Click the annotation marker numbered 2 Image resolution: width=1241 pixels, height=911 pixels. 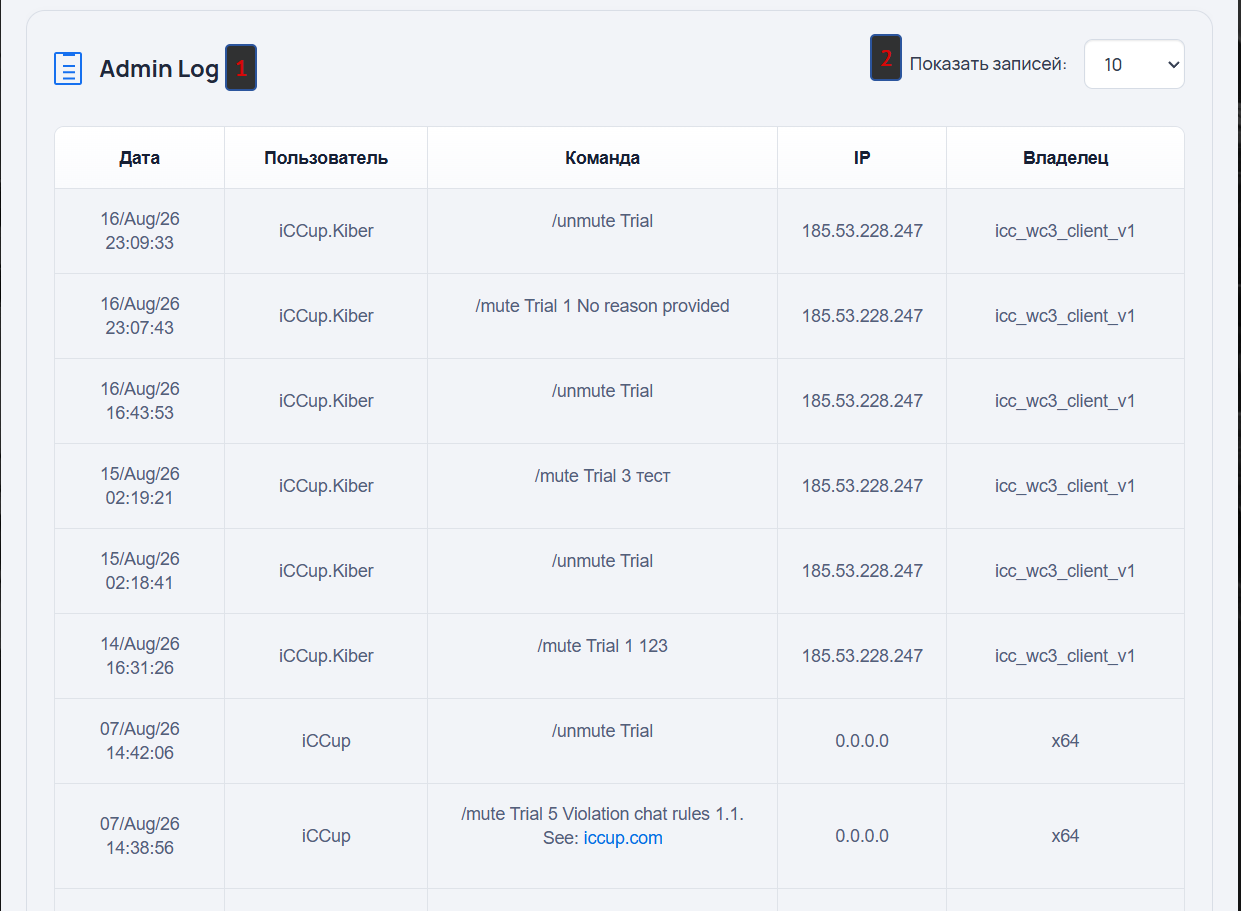click(x=886, y=58)
